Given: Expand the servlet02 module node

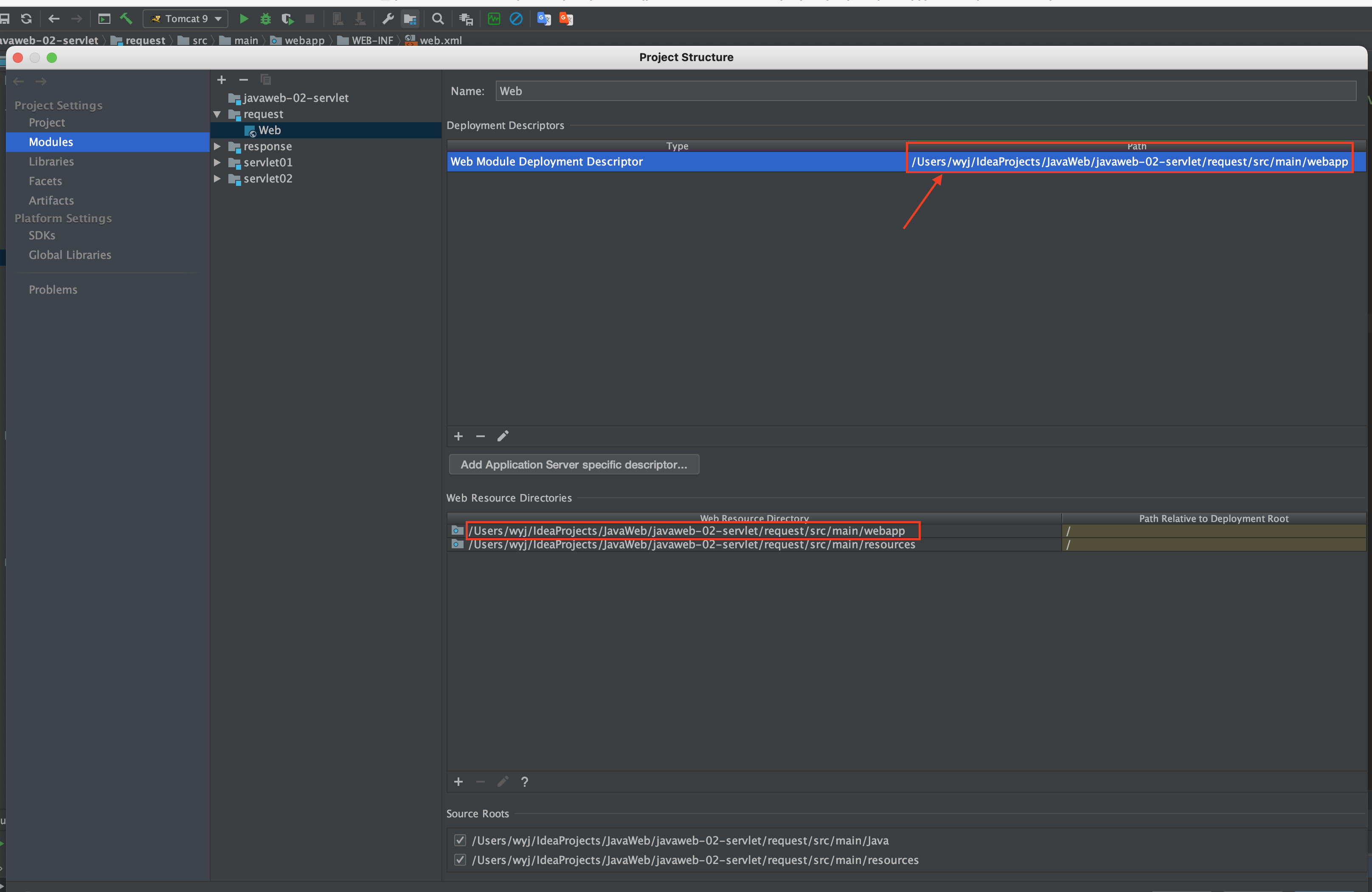Looking at the screenshot, I should 217,179.
